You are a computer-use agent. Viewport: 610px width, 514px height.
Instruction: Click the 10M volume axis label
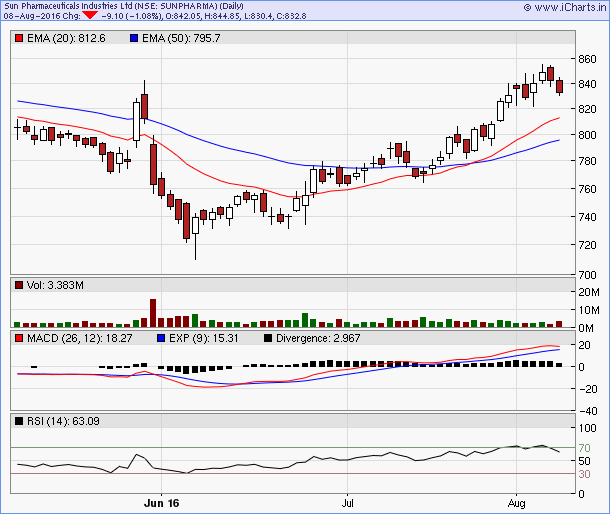[589, 311]
